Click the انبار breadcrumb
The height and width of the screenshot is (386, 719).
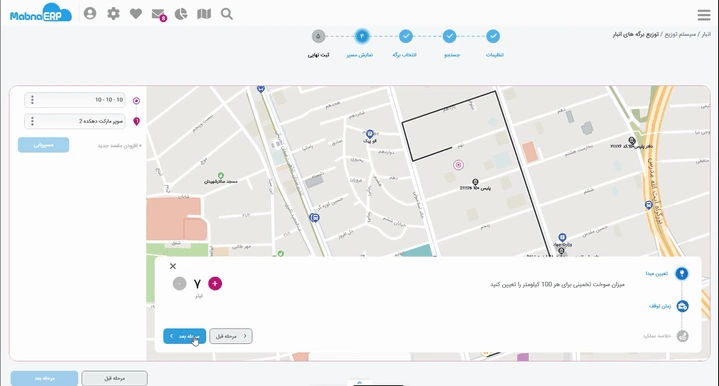click(x=705, y=35)
